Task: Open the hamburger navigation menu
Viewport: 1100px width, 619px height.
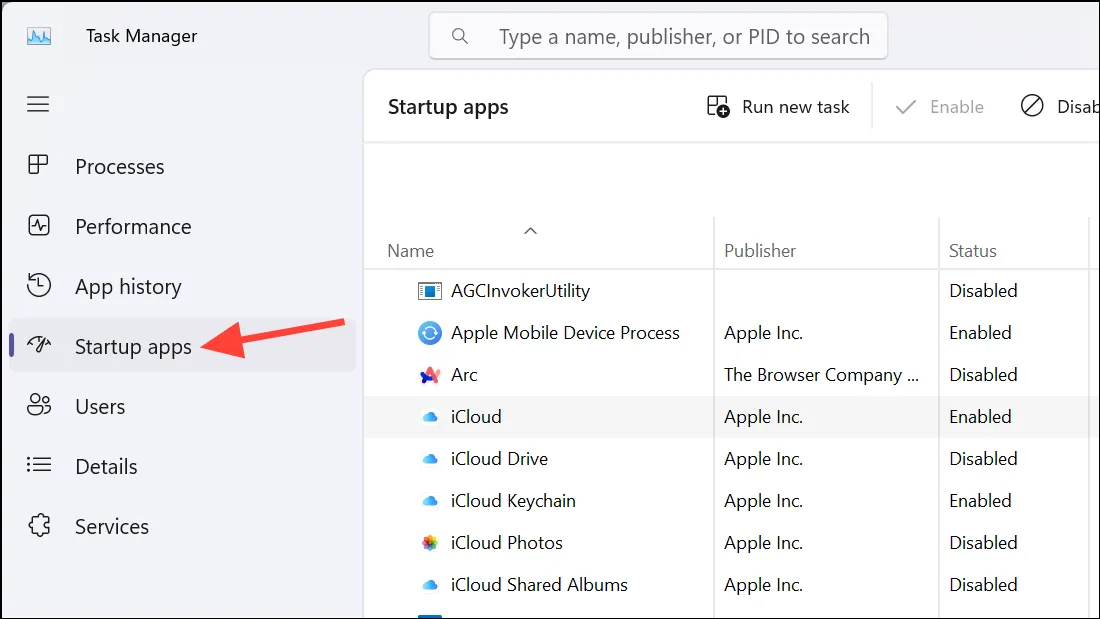Action: tap(38, 104)
